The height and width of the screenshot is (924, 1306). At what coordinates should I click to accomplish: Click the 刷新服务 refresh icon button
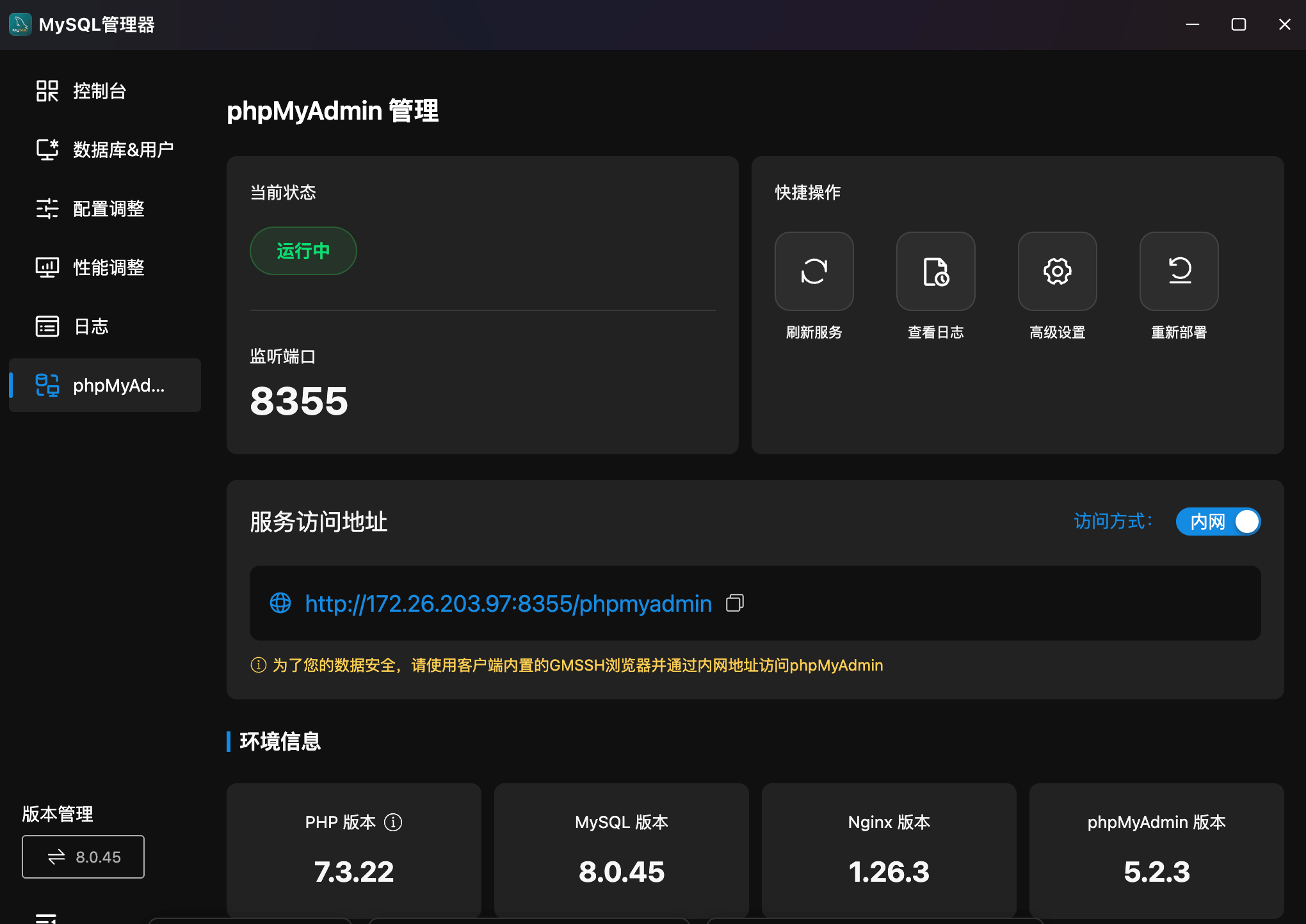pyautogui.click(x=814, y=271)
